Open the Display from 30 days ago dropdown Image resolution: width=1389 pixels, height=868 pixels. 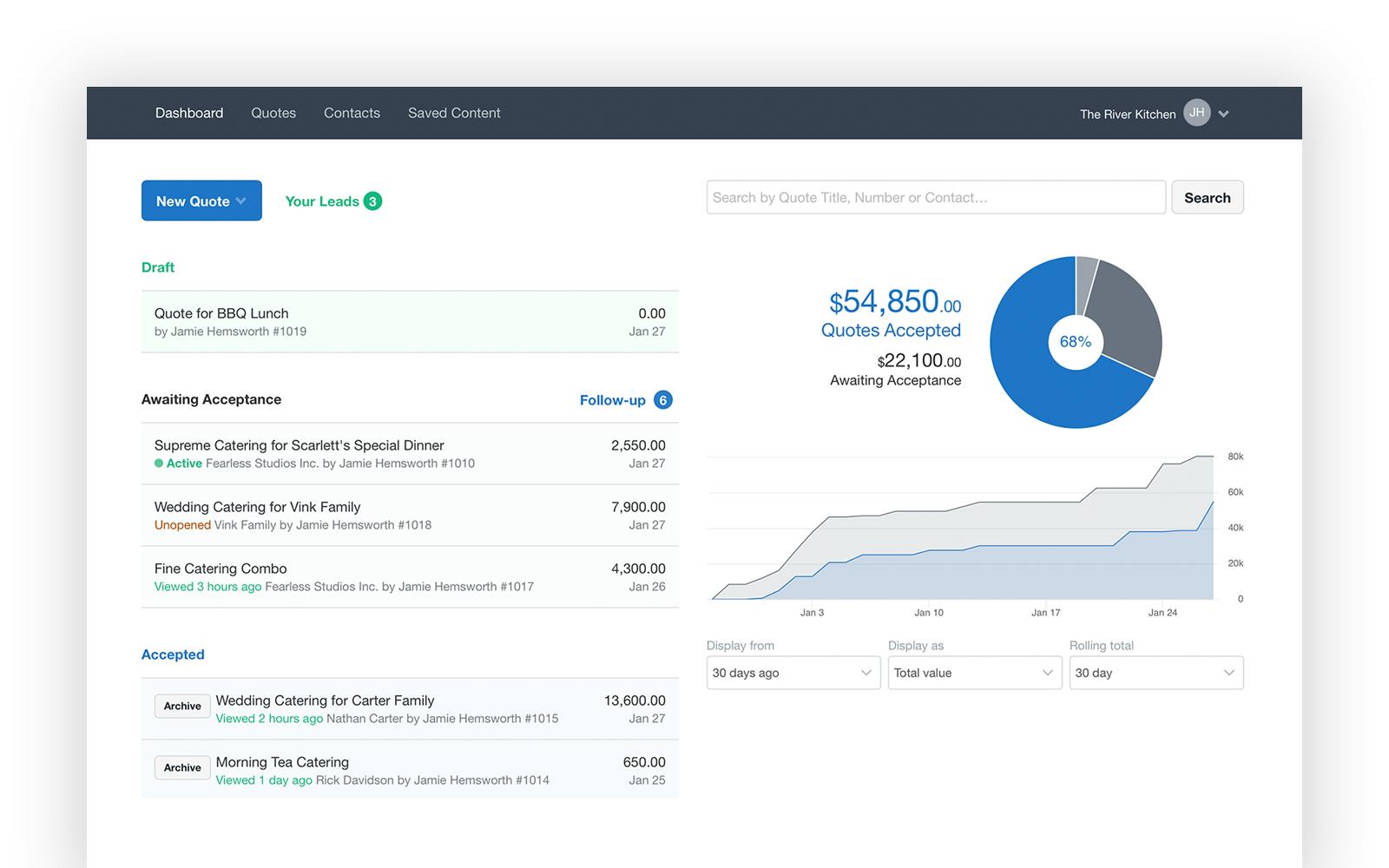tap(792, 673)
